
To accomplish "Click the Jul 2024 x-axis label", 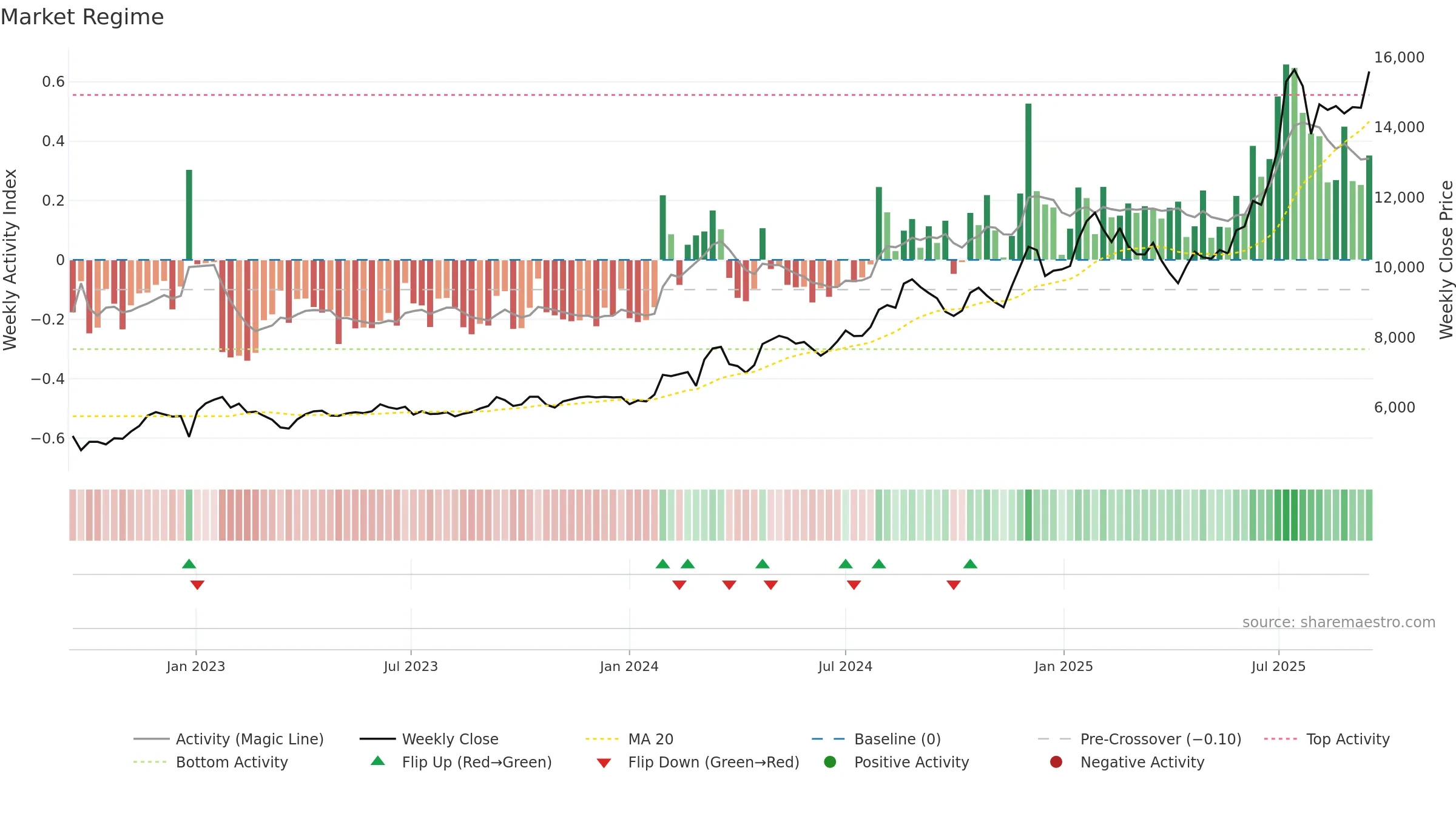I will point(845,666).
